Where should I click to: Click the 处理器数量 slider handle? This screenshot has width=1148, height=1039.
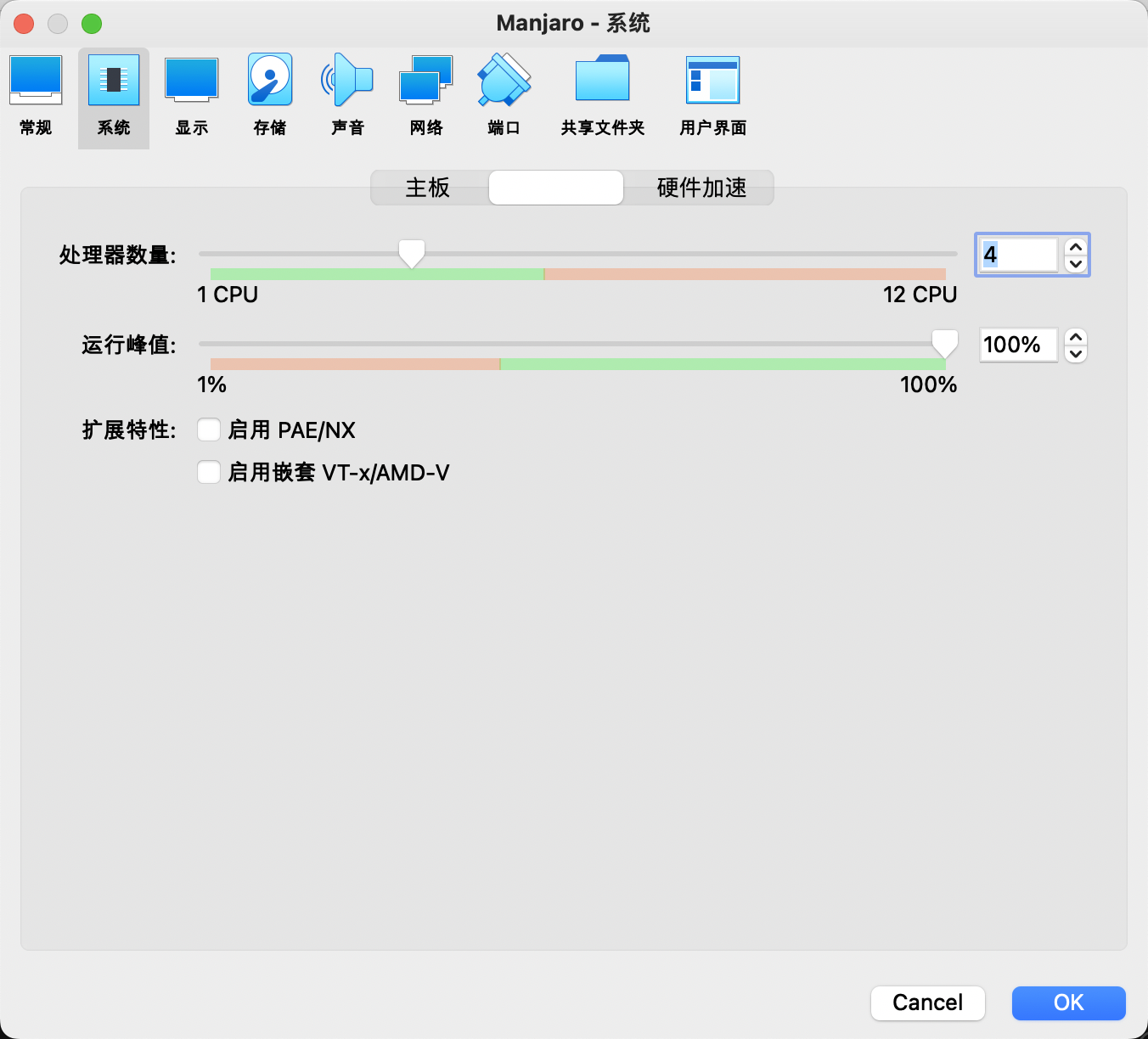click(x=412, y=254)
